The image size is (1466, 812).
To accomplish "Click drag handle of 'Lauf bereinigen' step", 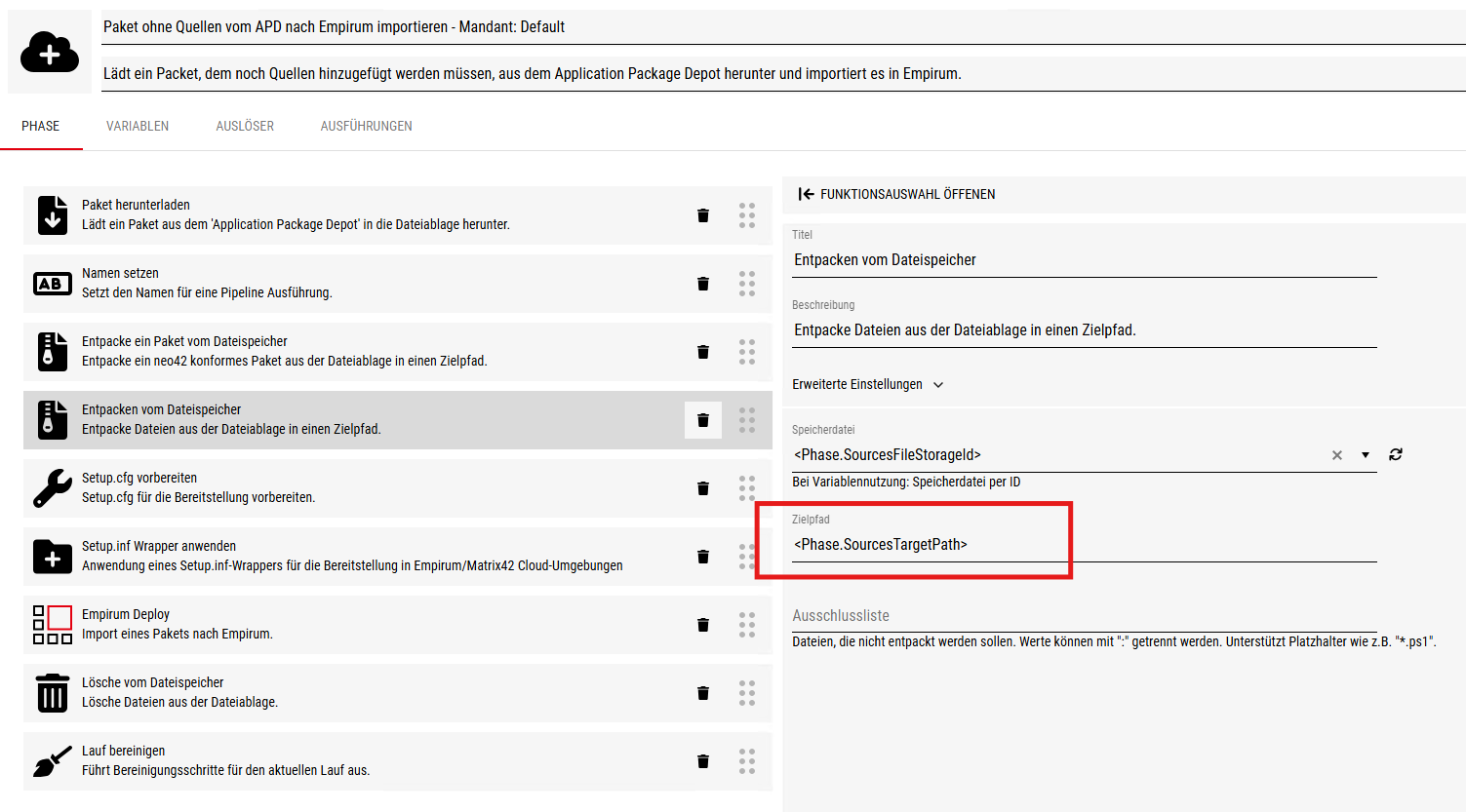I will coord(747,761).
